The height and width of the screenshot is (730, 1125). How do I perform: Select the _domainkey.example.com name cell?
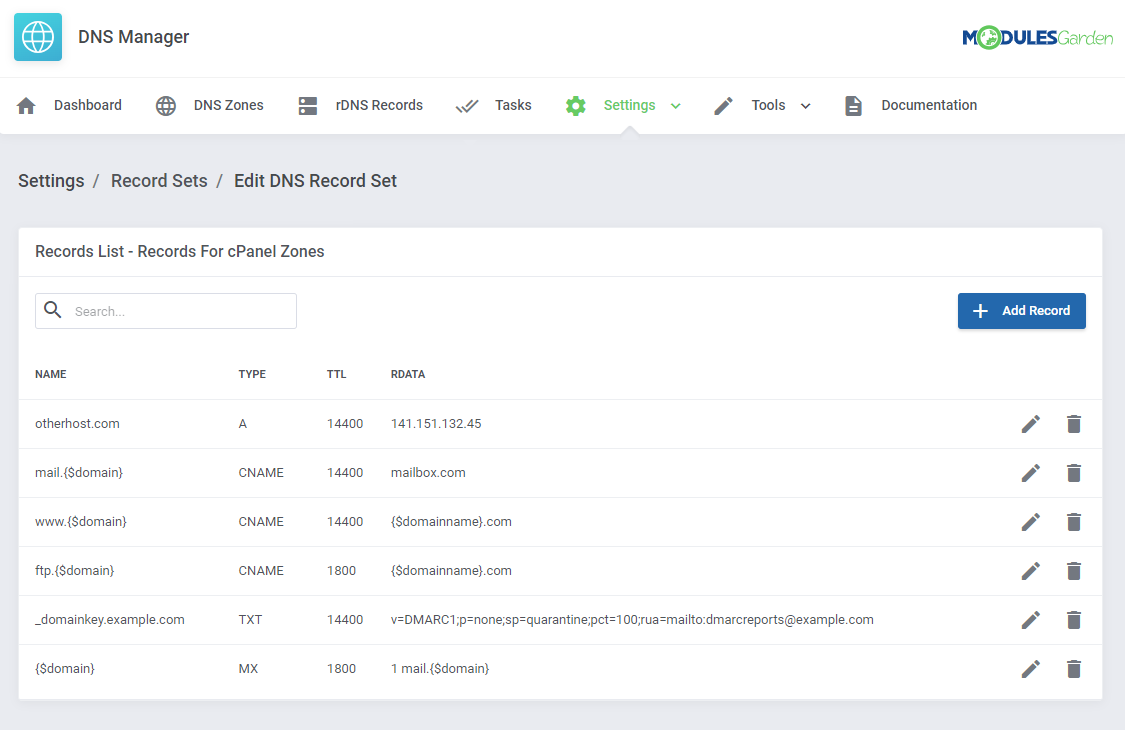pos(110,619)
